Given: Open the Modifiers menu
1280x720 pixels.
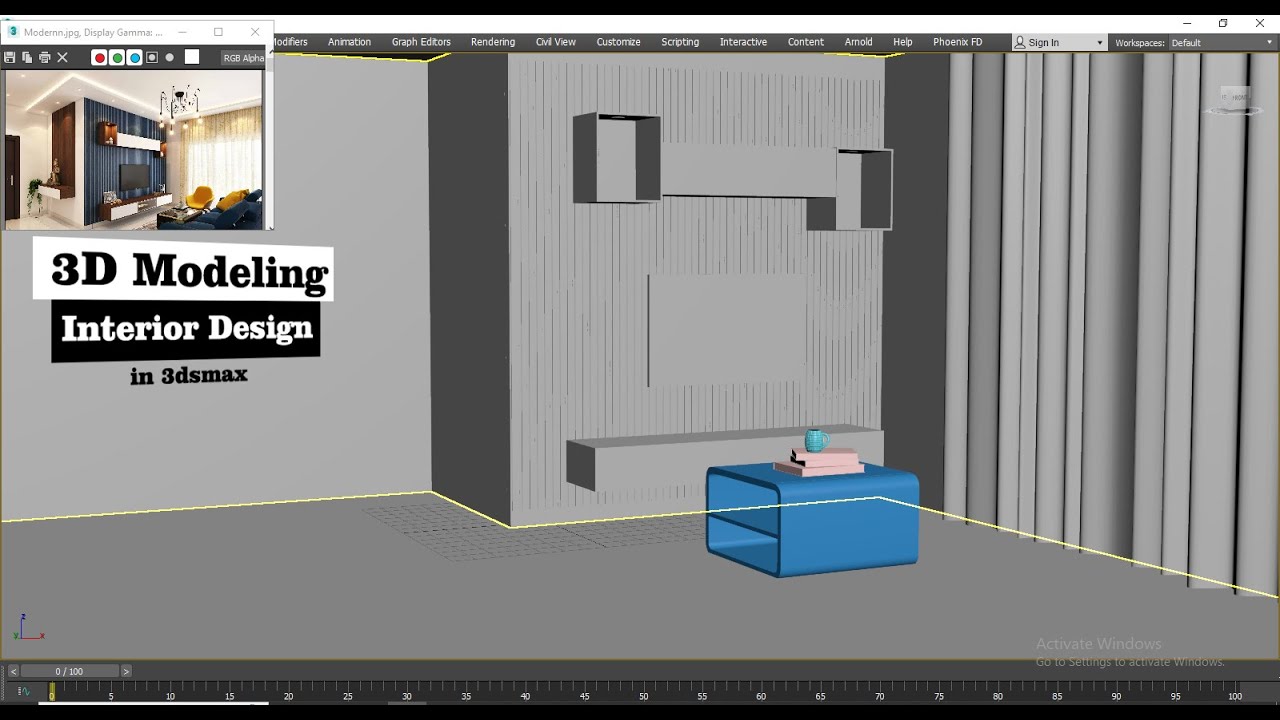Looking at the screenshot, I should click(290, 42).
